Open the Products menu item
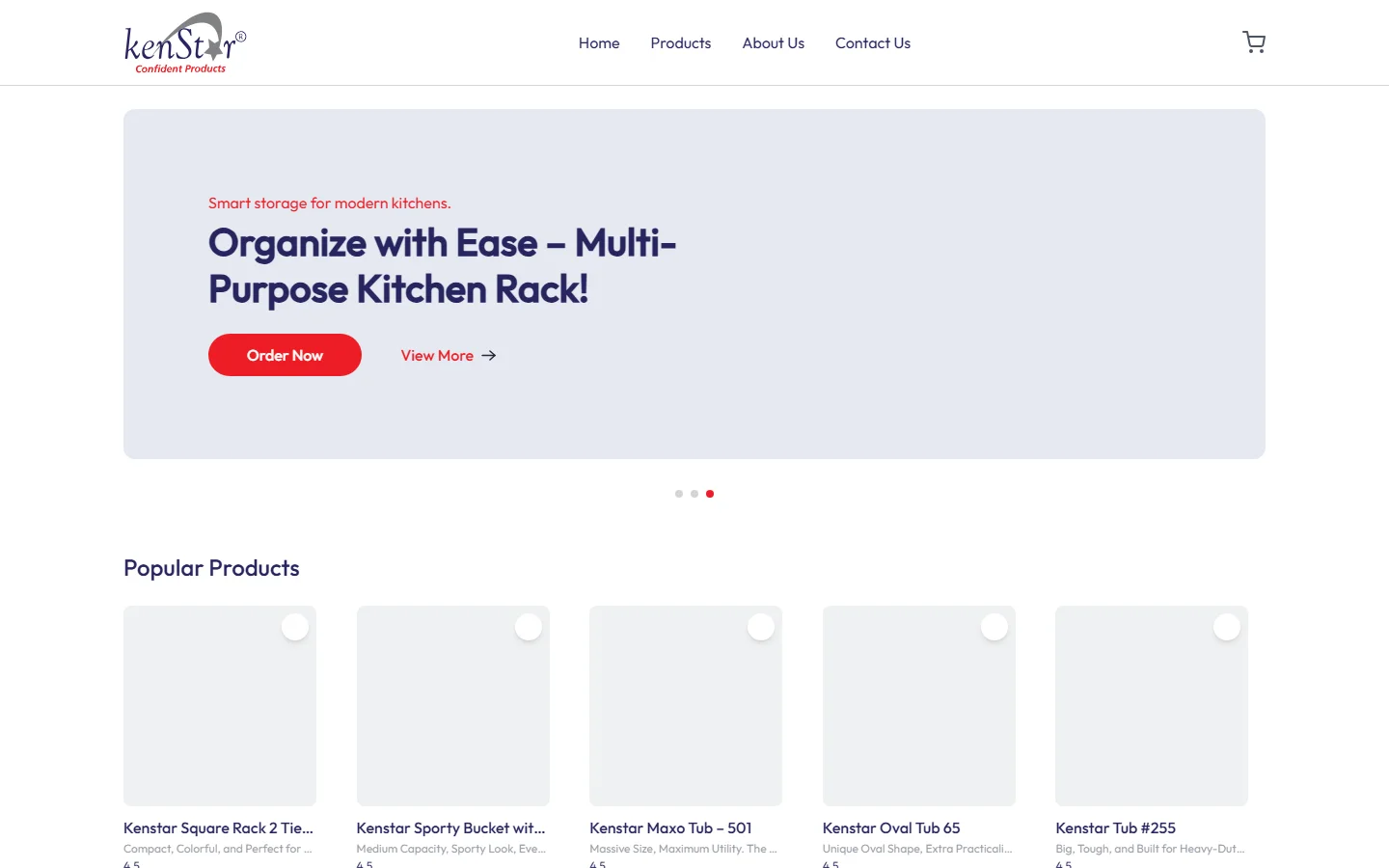Image resolution: width=1389 pixels, height=868 pixels. tap(681, 43)
